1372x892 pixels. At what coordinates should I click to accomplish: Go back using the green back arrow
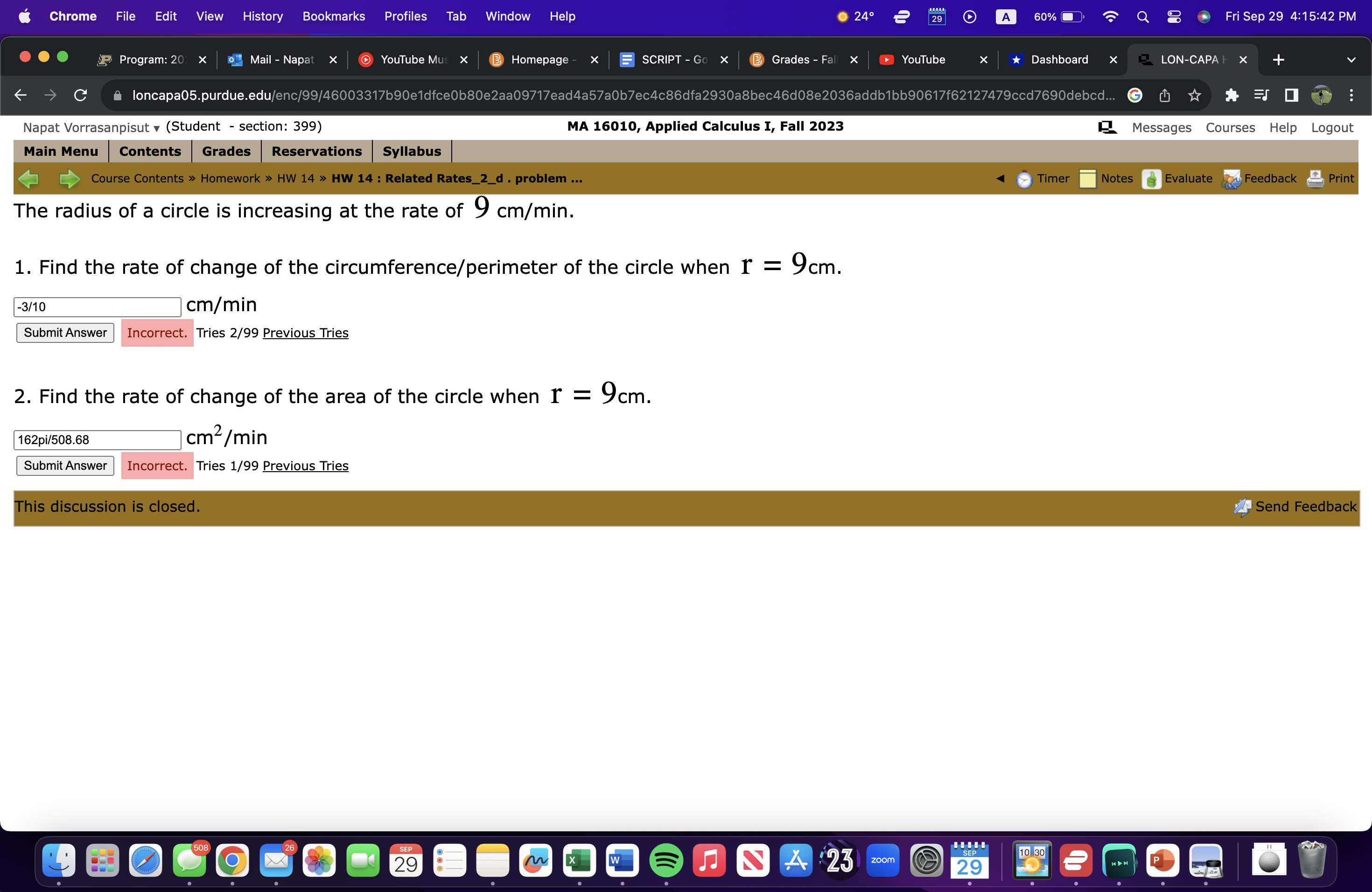pyautogui.click(x=28, y=179)
